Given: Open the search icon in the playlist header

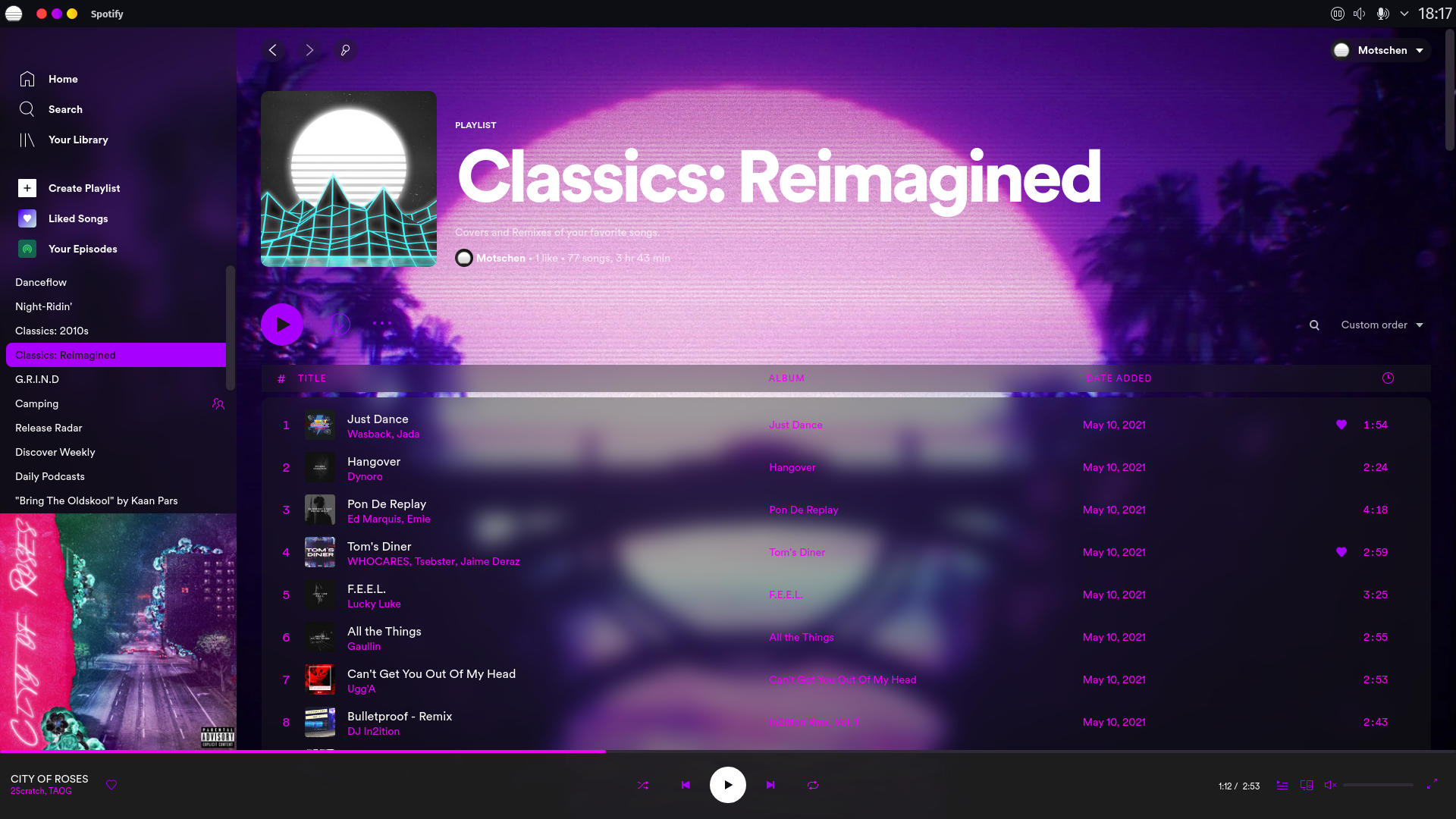Looking at the screenshot, I should (1314, 325).
